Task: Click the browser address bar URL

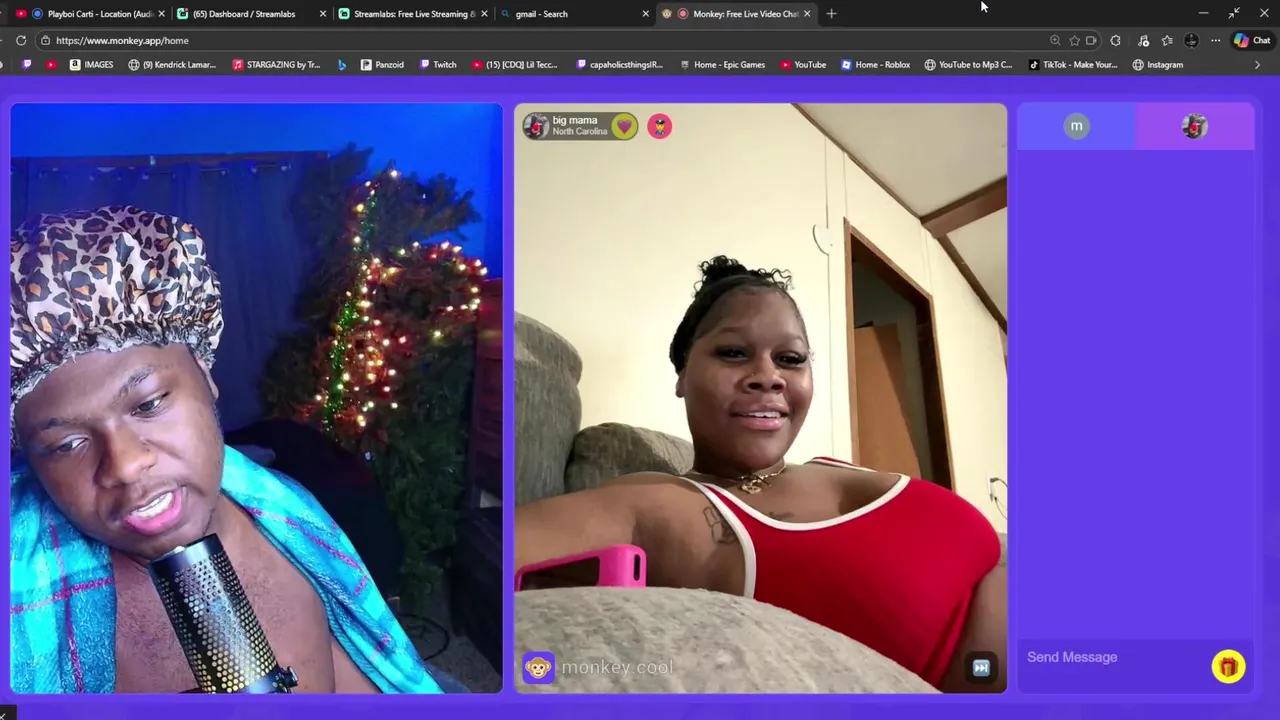Action: click(122, 41)
